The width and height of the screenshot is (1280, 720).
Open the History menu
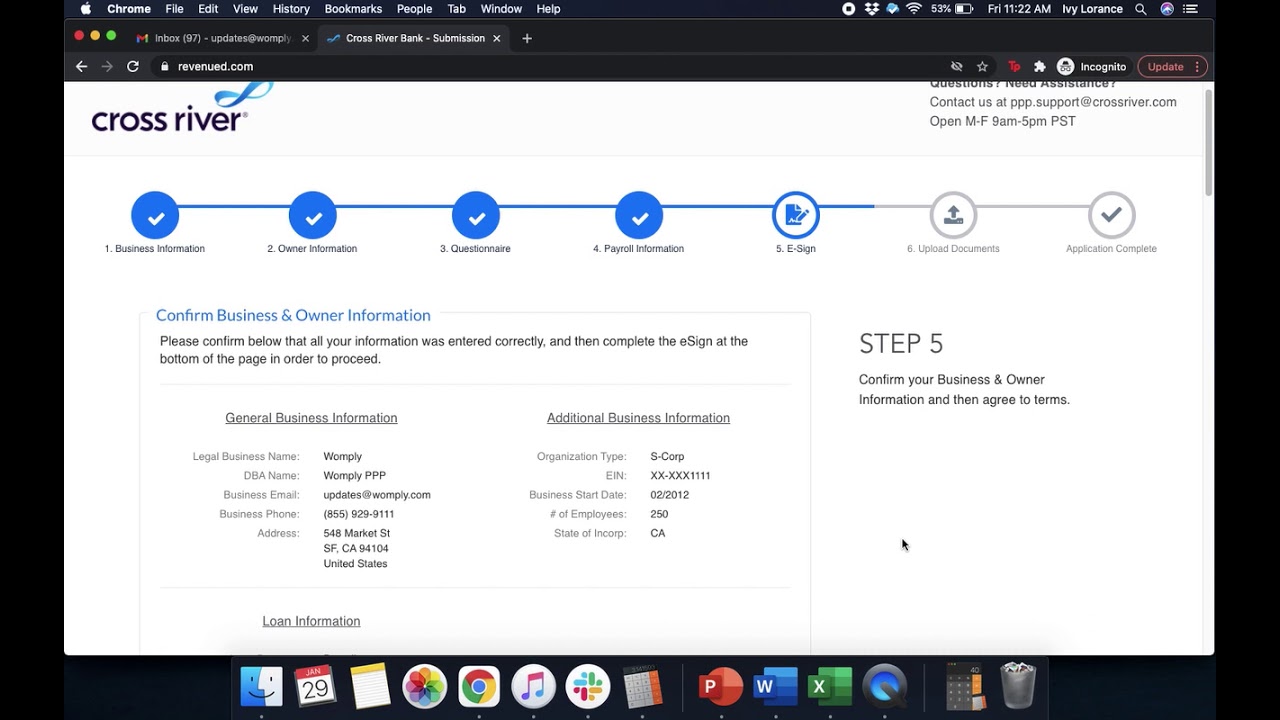(291, 9)
